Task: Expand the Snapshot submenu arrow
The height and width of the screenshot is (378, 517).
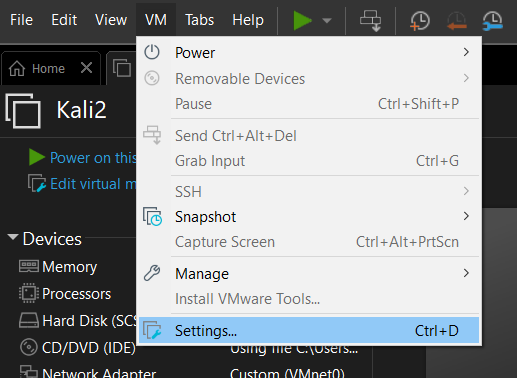Action: pyautogui.click(x=466, y=216)
